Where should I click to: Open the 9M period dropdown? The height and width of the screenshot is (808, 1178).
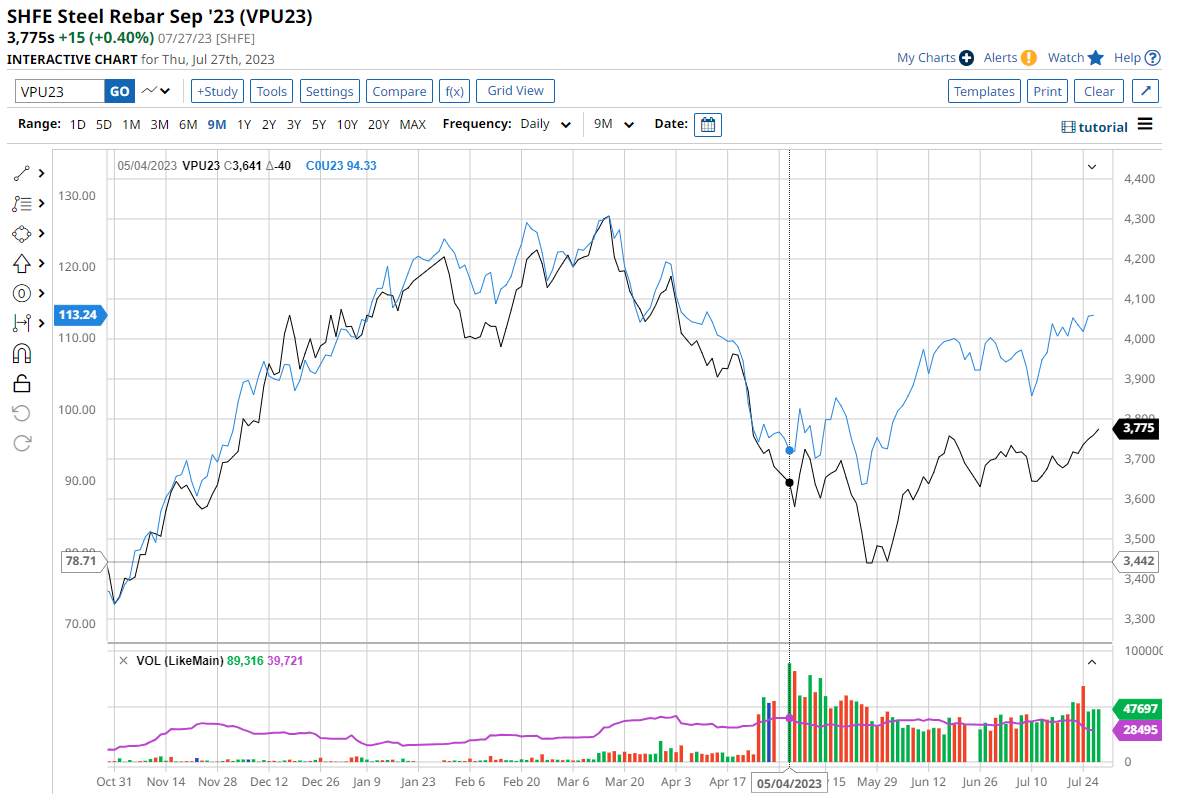[614, 125]
